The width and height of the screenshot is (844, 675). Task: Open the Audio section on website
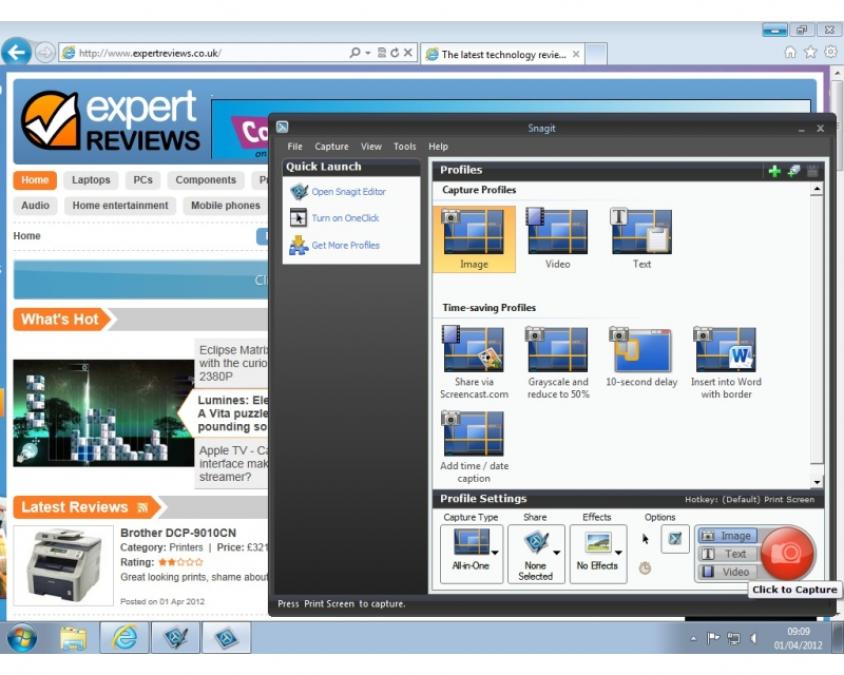pyautogui.click(x=35, y=205)
